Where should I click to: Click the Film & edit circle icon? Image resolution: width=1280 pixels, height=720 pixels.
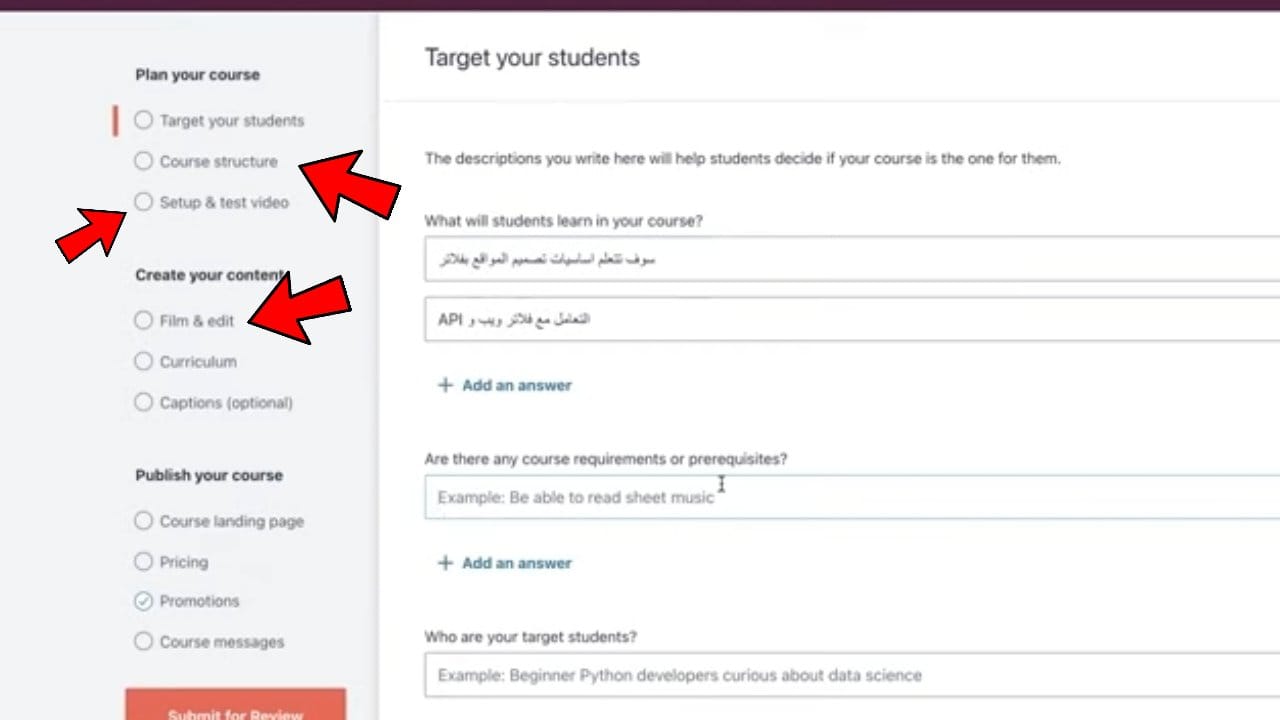[x=144, y=320]
